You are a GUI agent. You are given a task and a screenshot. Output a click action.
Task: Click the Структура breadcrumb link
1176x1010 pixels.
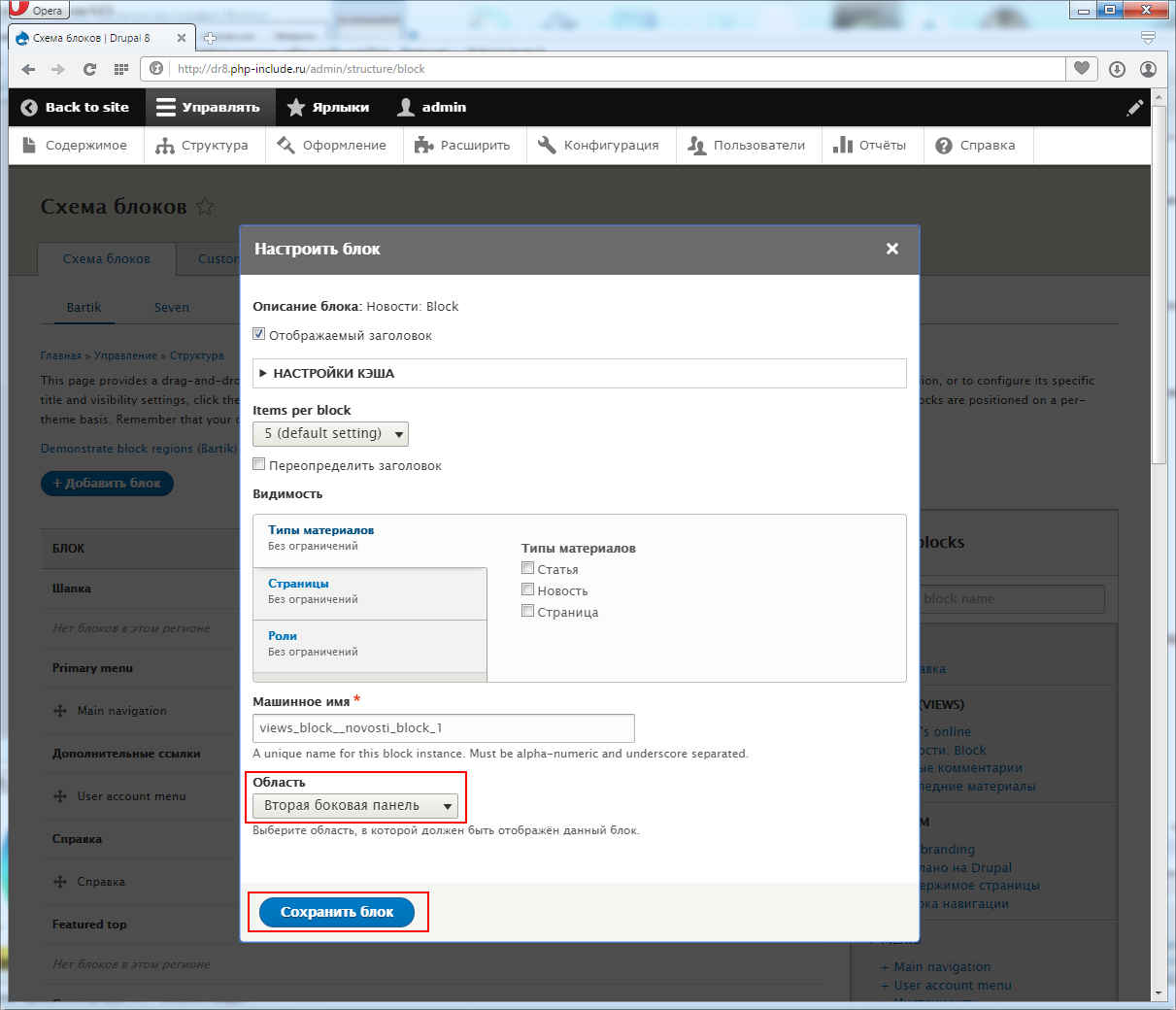coord(197,355)
